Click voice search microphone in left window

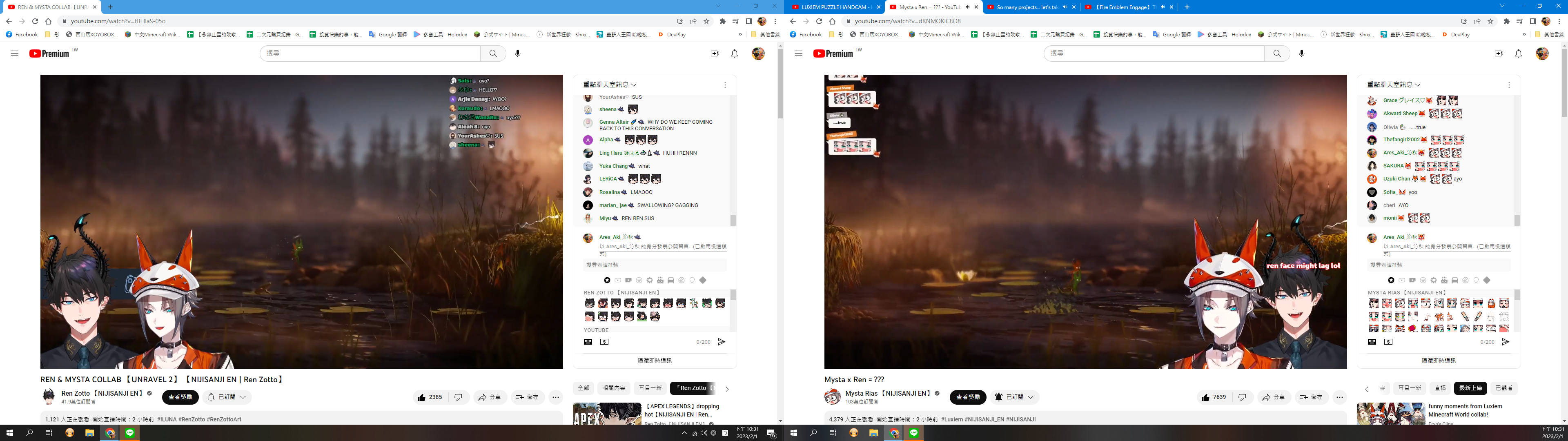517,53
